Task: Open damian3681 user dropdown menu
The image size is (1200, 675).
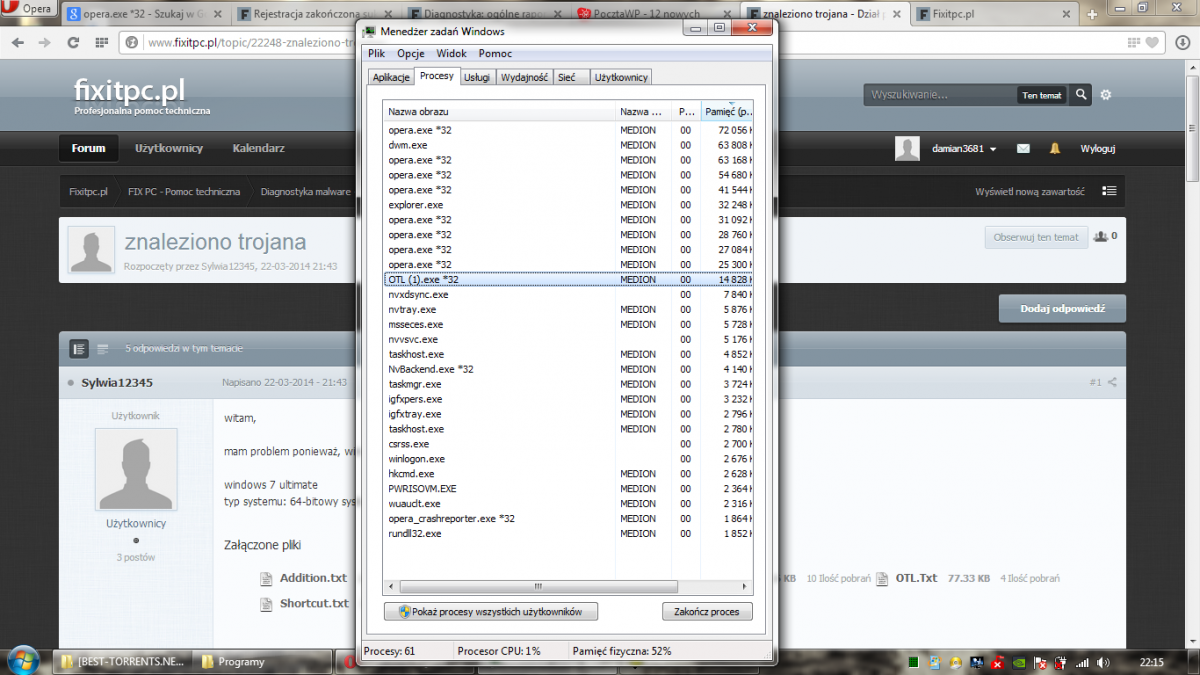Action: [963, 149]
